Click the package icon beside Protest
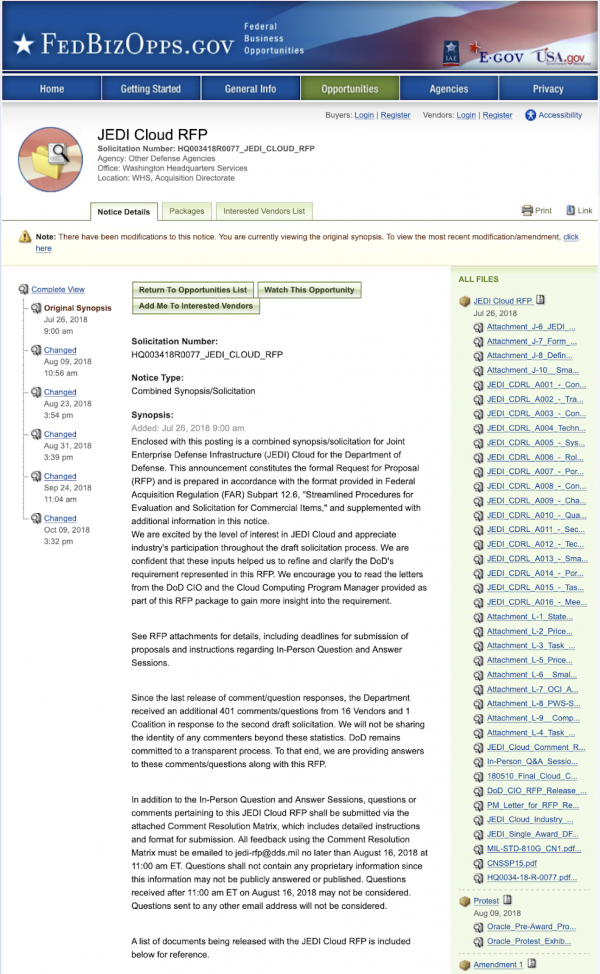This screenshot has width=600, height=974. (x=465, y=901)
